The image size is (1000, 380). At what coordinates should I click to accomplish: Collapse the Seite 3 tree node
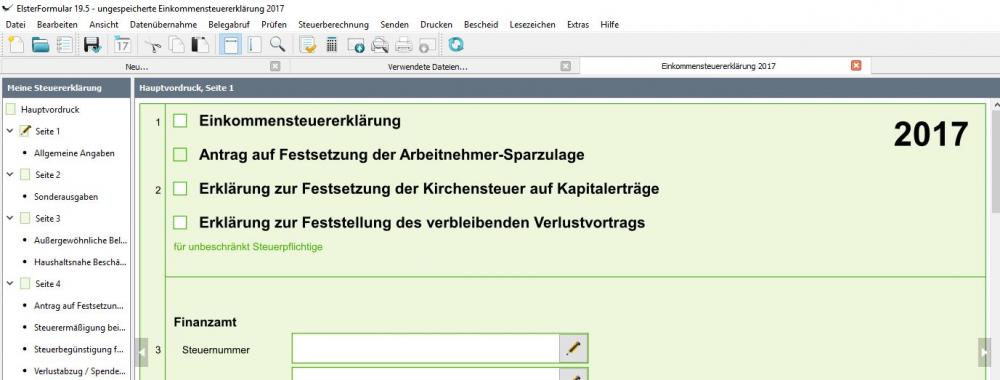pyautogui.click(x=10, y=218)
